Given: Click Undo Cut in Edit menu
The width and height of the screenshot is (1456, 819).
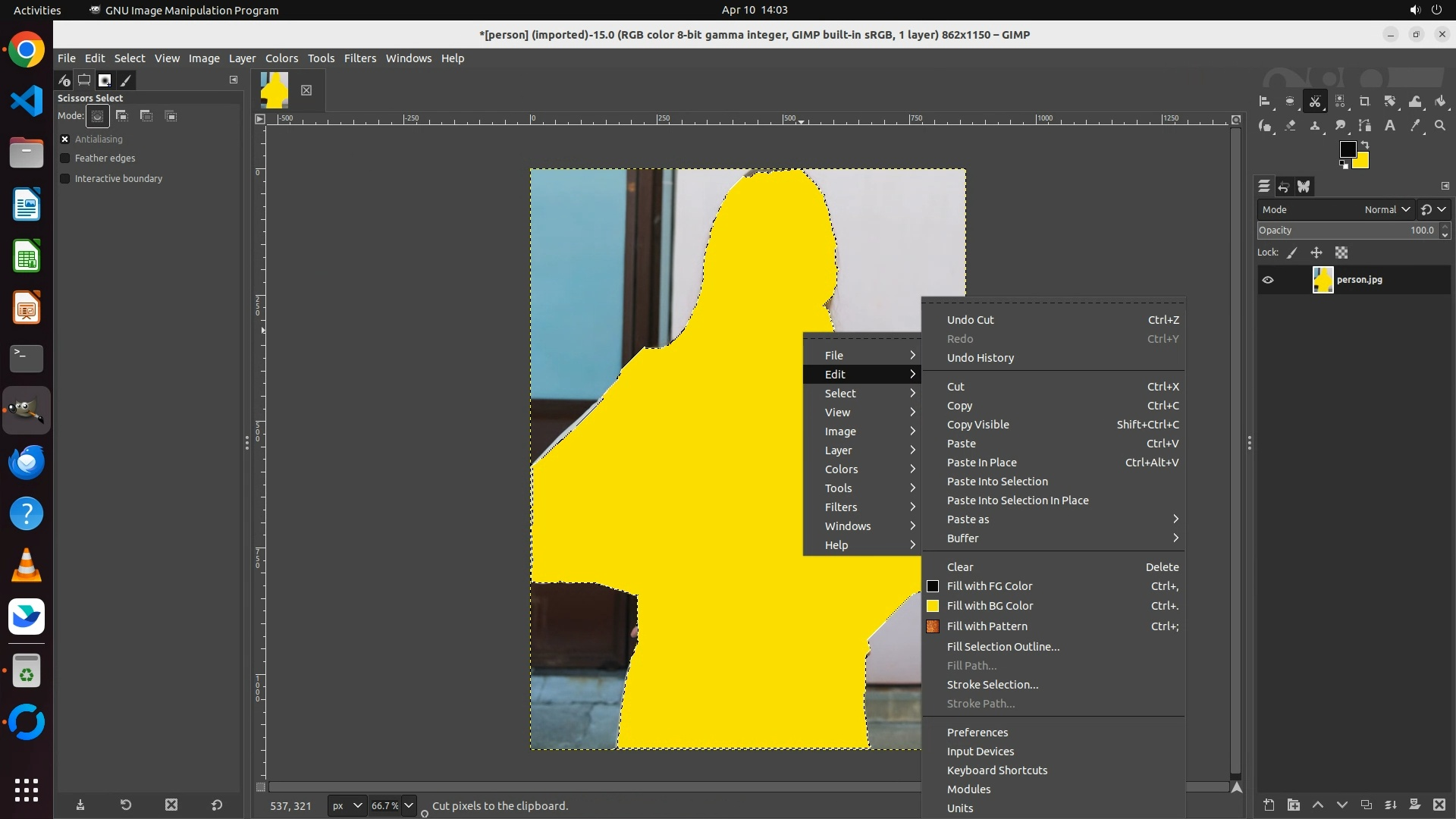Looking at the screenshot, I should tap(970, 320).
